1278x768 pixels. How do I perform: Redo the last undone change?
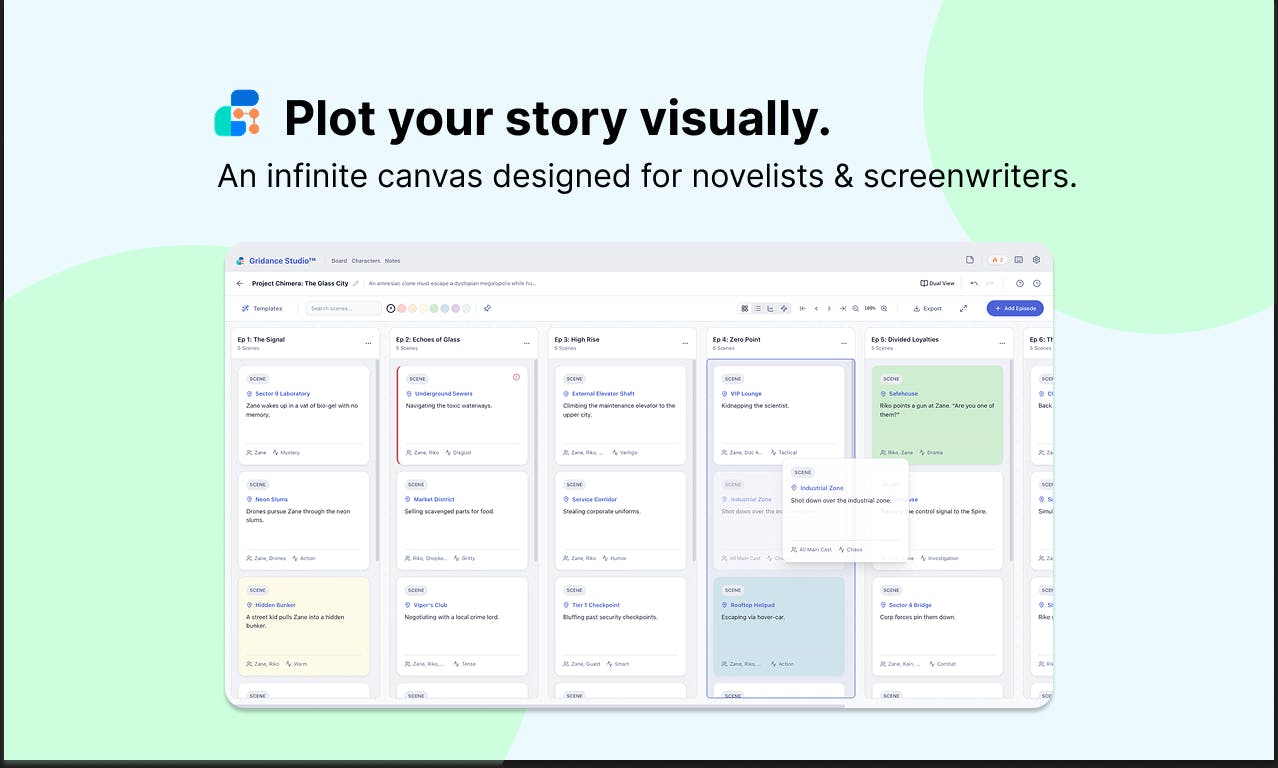click(x=990, y=283)
